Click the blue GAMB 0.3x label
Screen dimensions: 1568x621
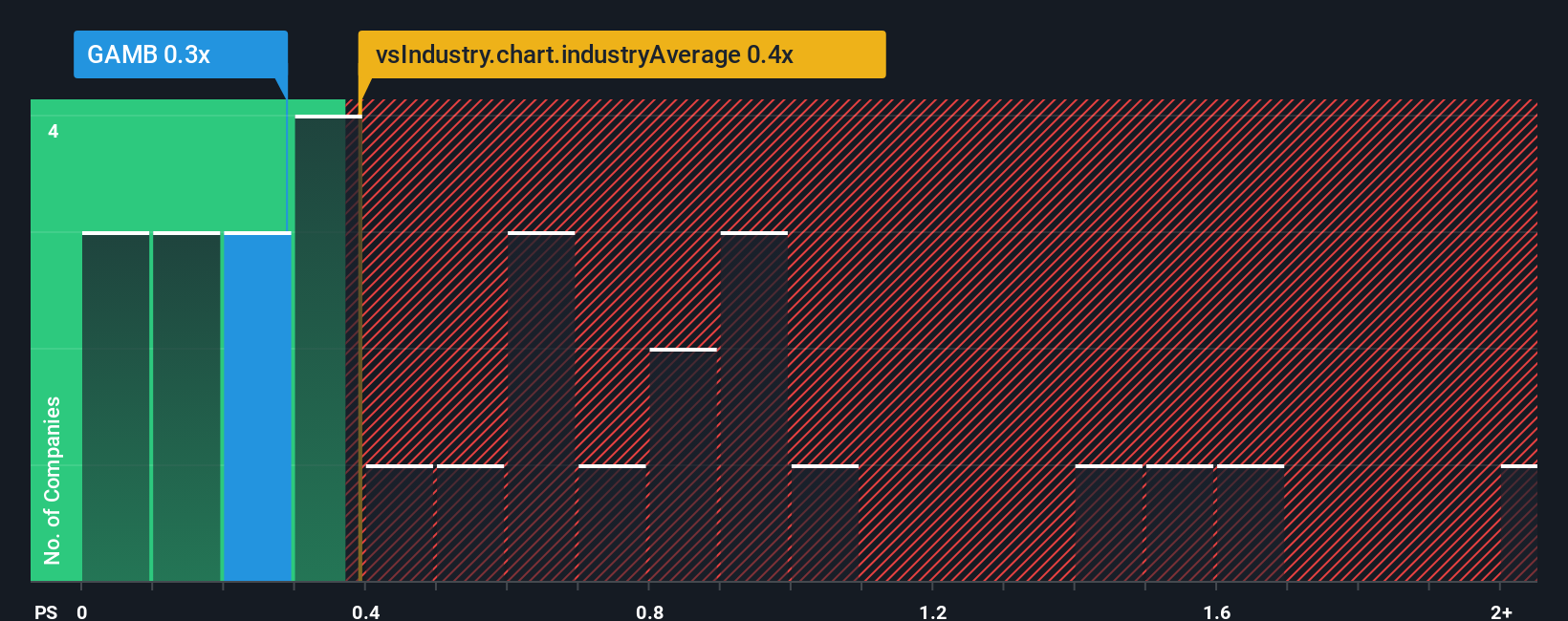point(181,54)
